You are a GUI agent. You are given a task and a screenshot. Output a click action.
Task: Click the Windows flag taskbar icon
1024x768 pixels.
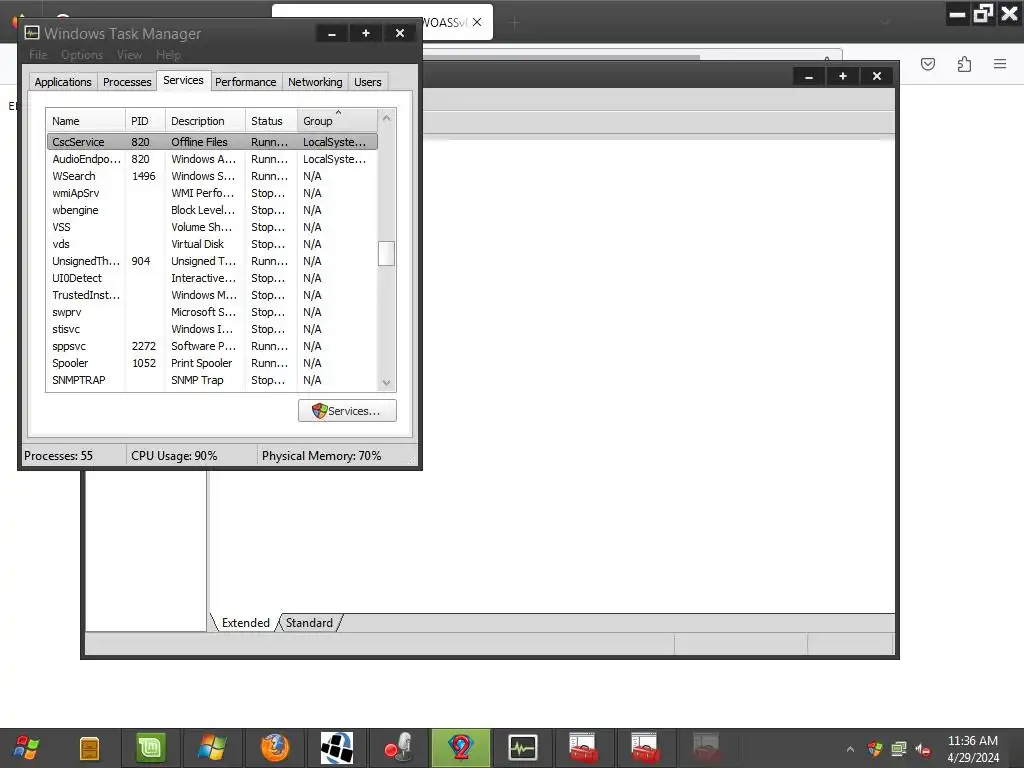[213, 748]
